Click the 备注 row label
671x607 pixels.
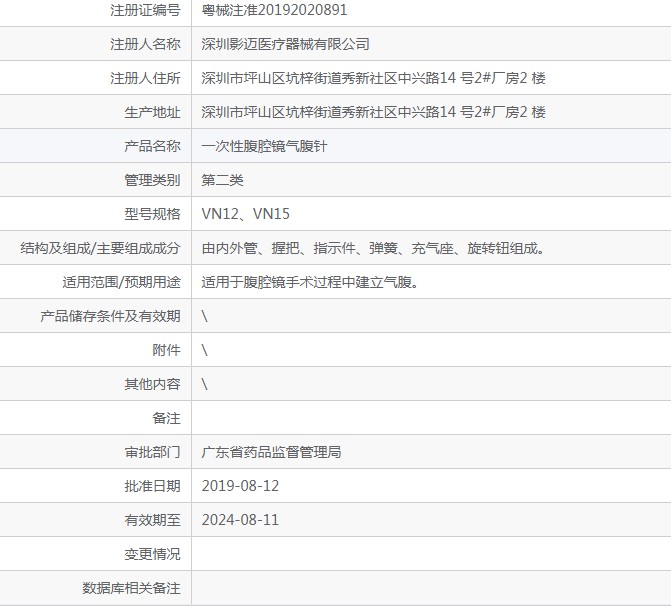(166, 418)
